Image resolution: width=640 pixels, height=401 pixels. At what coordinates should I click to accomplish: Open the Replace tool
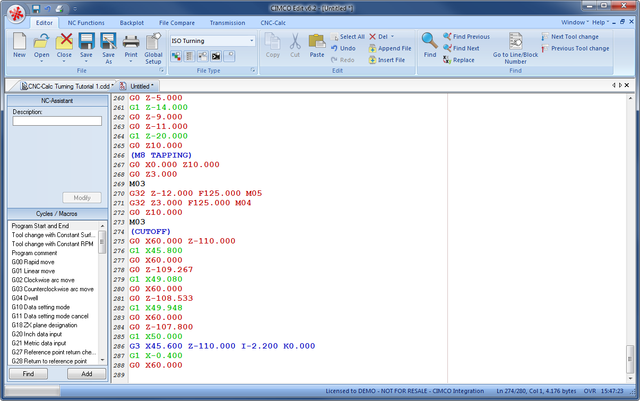459,60
